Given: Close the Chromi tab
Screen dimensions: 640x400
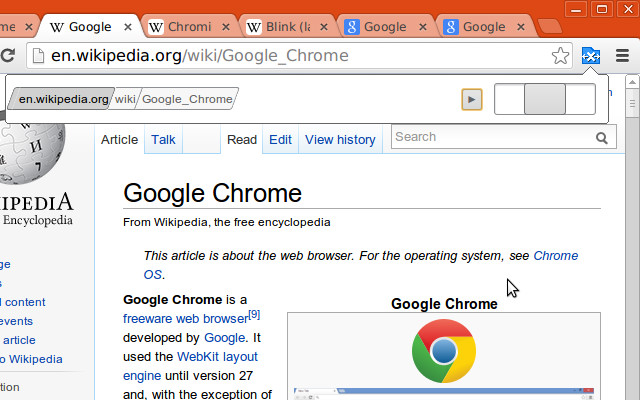Looking at the screenshot, I should 226,27.
